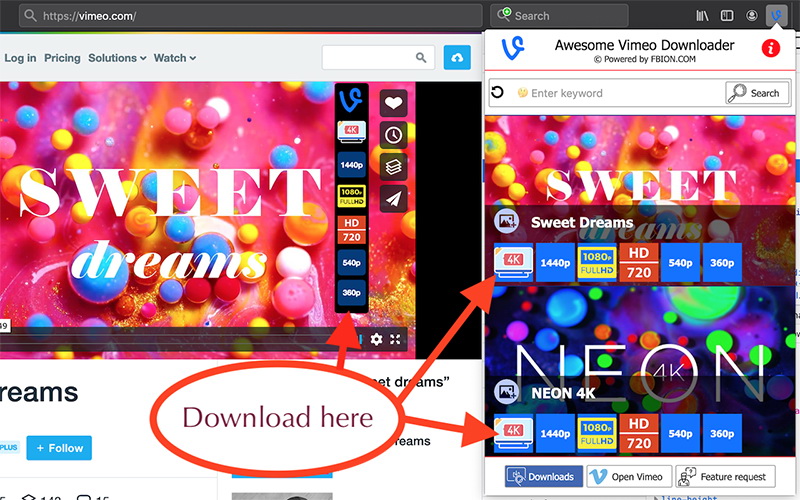Click the 4K download icon under NEON 4K

tap(513, 433)
